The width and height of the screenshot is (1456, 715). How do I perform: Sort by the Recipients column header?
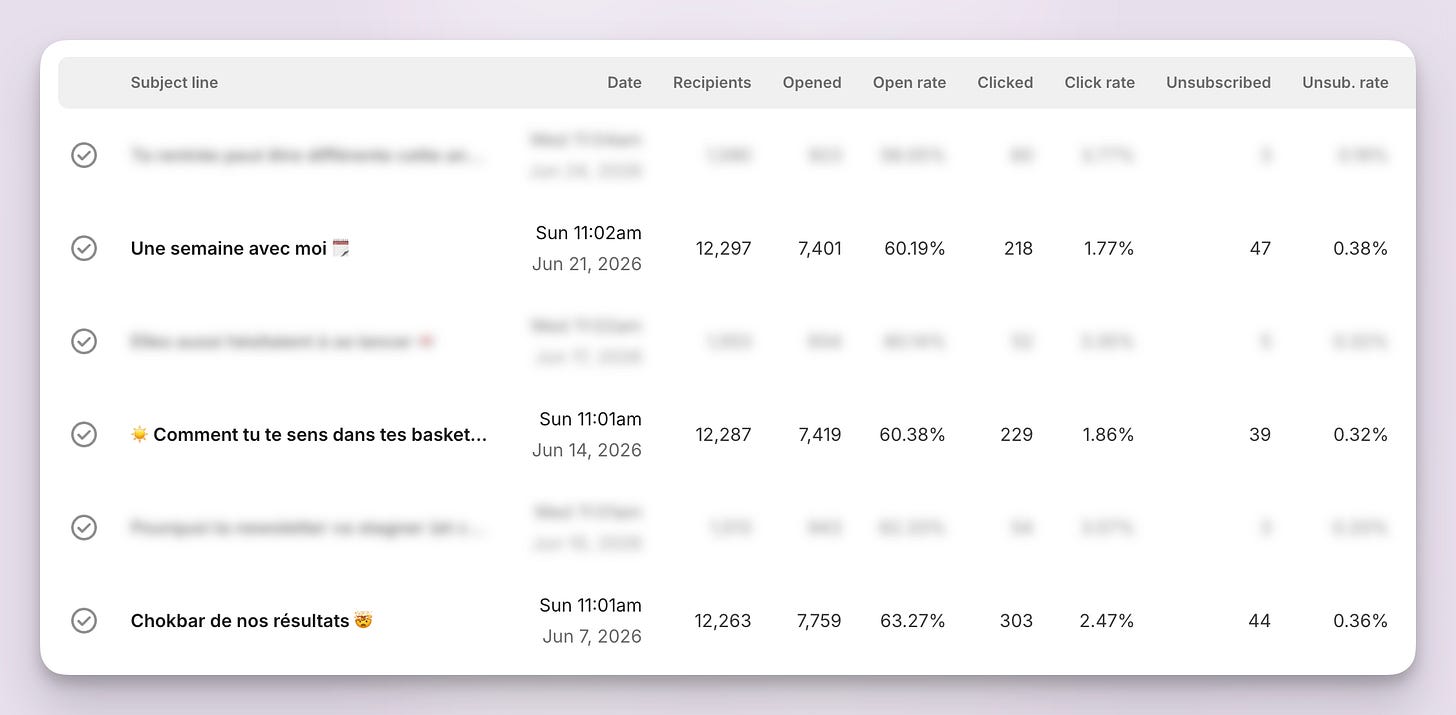pos(712,83)
